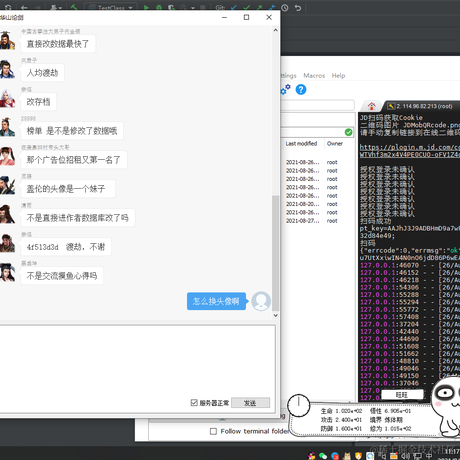Click terminal line 127.0.0.1:42440
The image size is (460, 460).
pyautogui.click(x=410, y=331)
